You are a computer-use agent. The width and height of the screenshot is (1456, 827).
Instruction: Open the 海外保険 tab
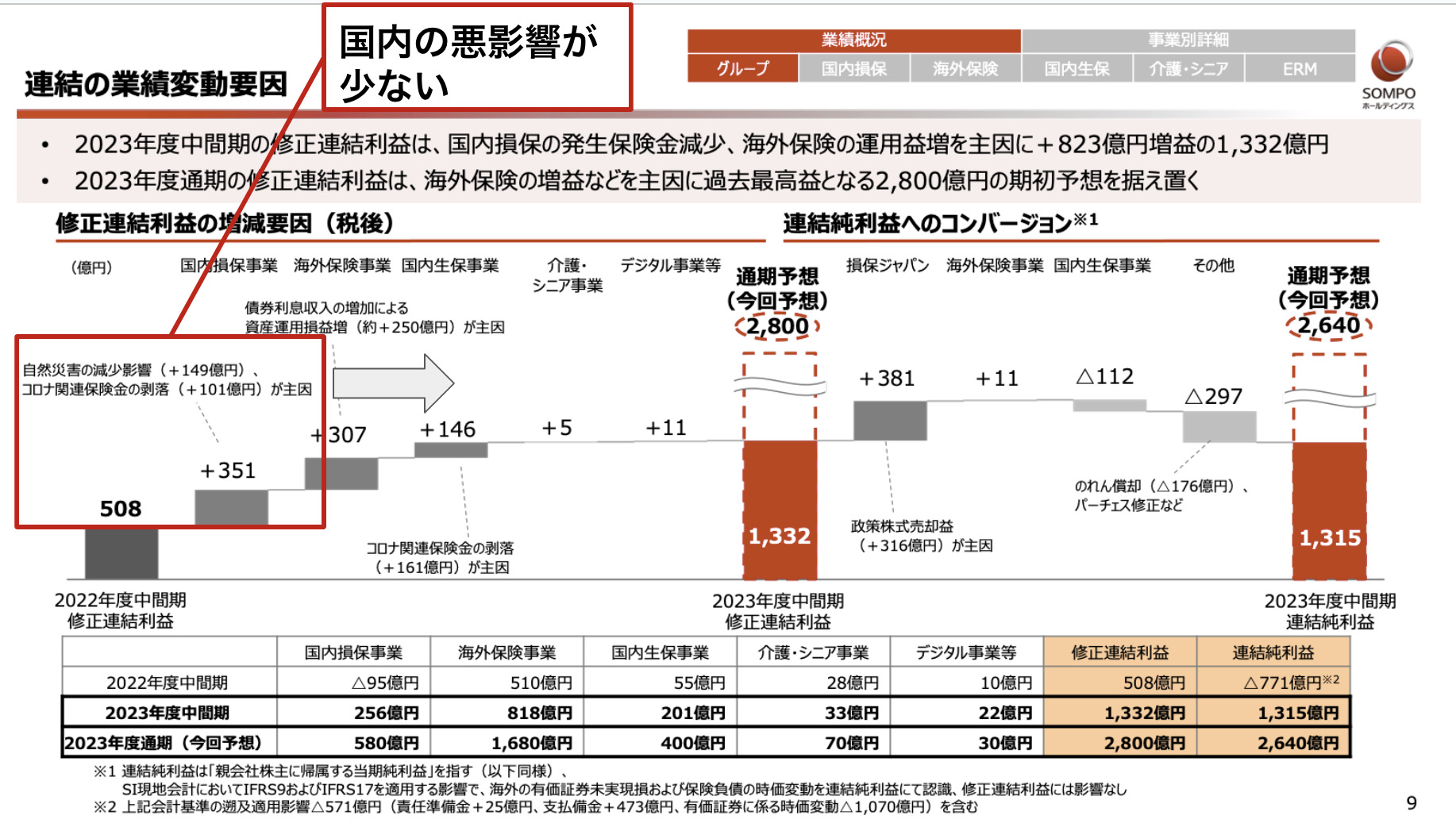point(965,69)
